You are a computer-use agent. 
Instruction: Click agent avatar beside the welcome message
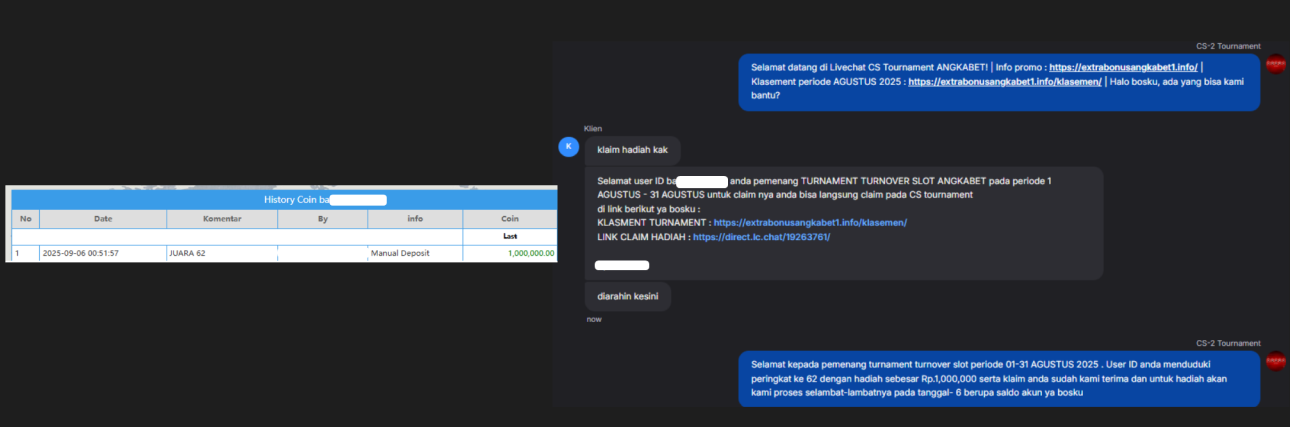point(1275,63)
